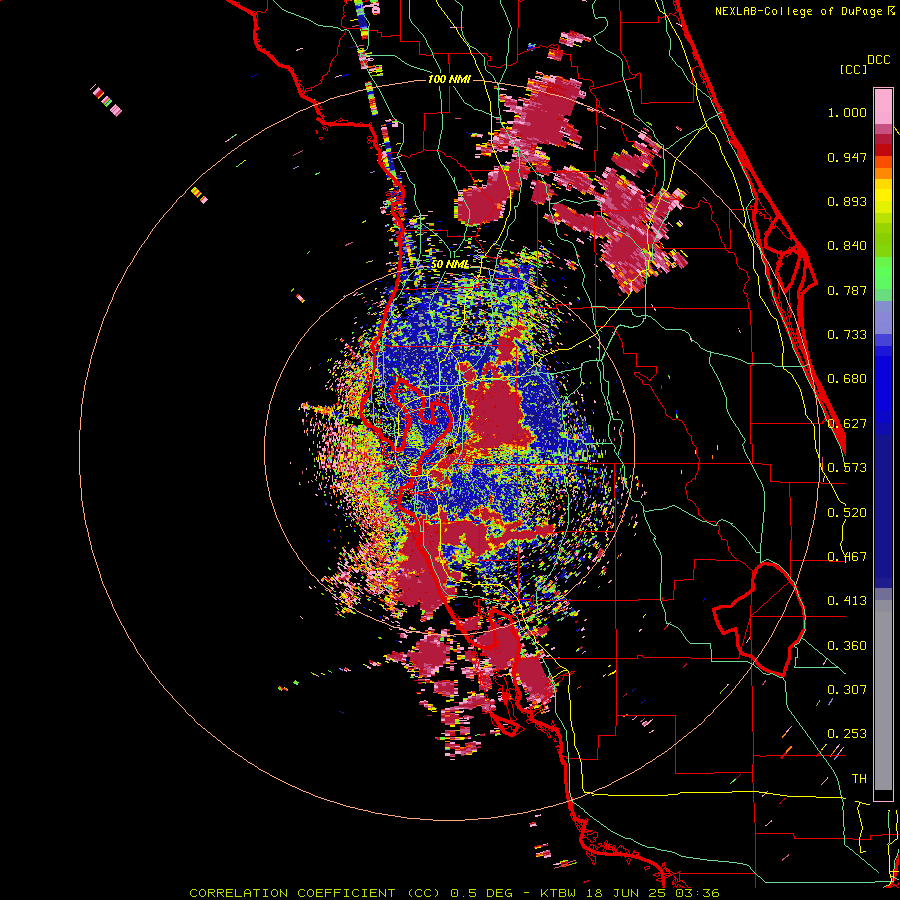Click the TH label on colorbar
Screen dimensions: 900x900
pos(859,779)
